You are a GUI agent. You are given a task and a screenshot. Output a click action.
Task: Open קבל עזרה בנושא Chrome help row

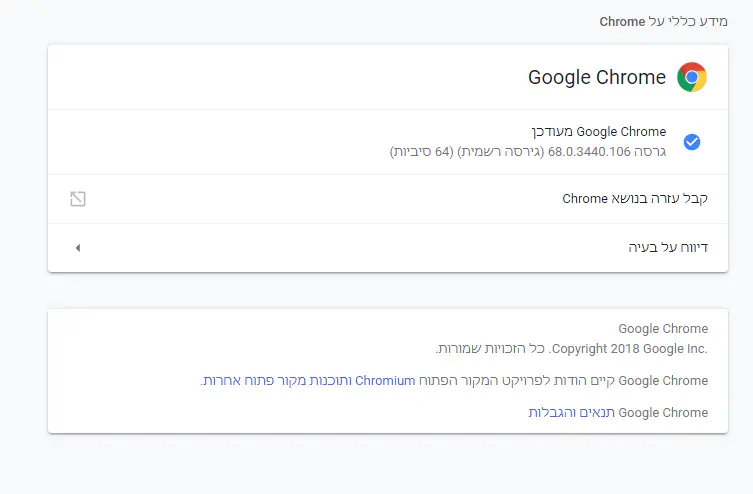(635, 199)
